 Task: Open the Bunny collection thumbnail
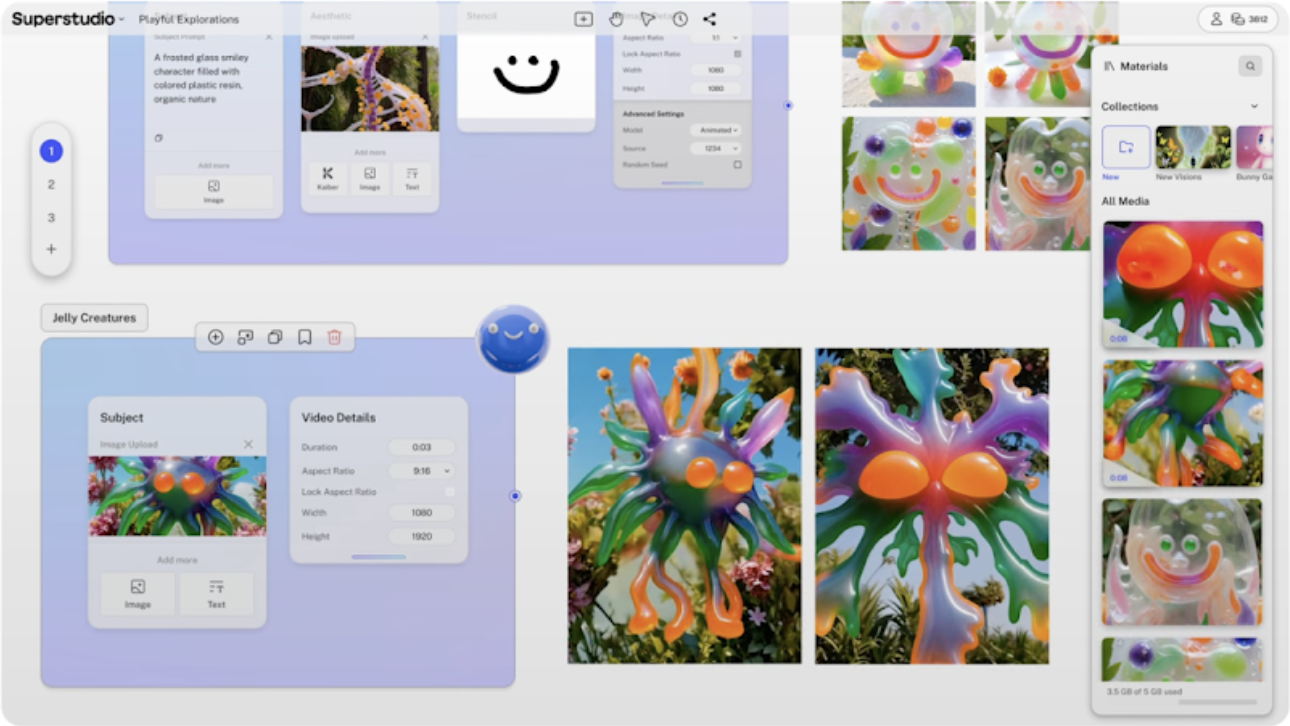(x=1254, y=147)
